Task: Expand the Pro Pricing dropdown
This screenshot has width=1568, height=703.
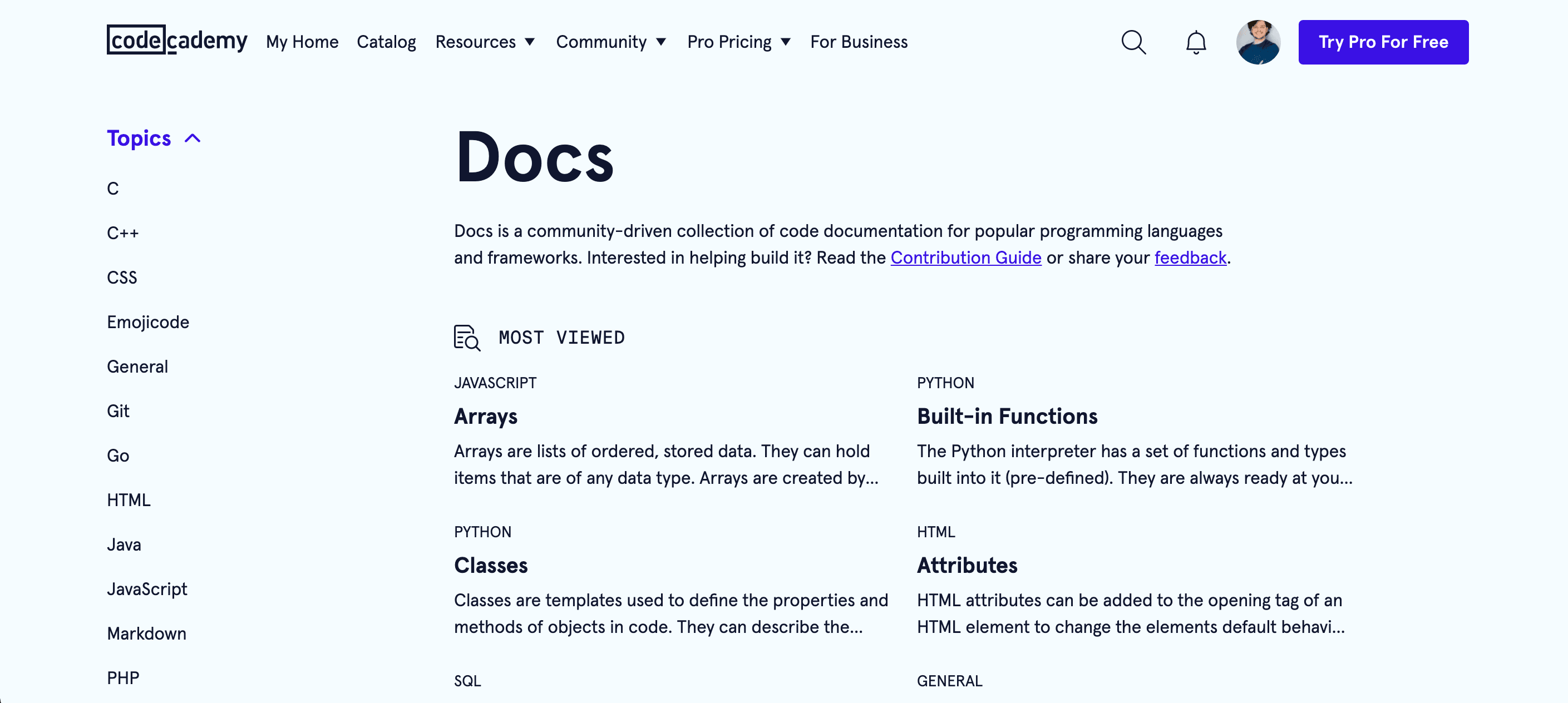Action: 739,42
